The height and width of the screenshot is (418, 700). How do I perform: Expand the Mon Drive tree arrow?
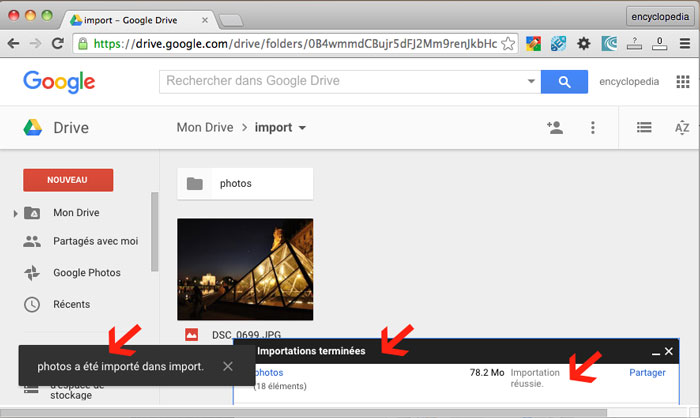point(15,213)
